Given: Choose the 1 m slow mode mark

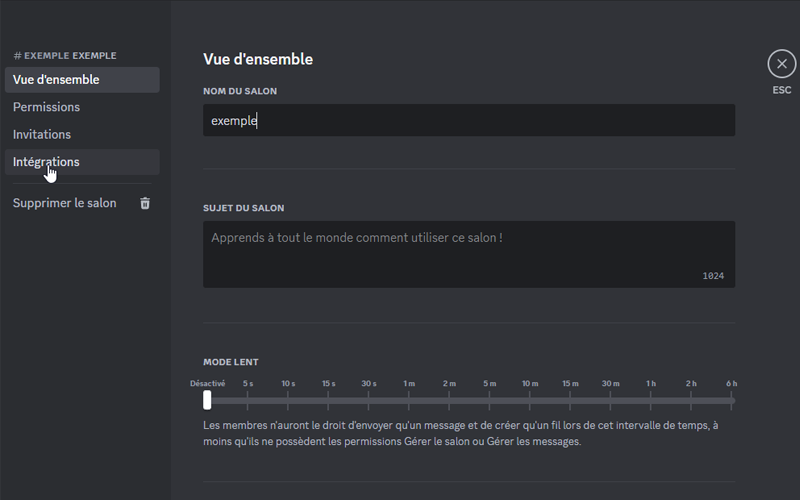Looking at the screenshot, I should pos(409,400).
